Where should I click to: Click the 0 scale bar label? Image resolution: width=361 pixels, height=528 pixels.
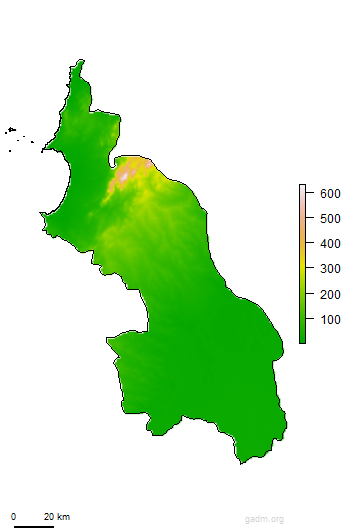(x=13, y=517)
